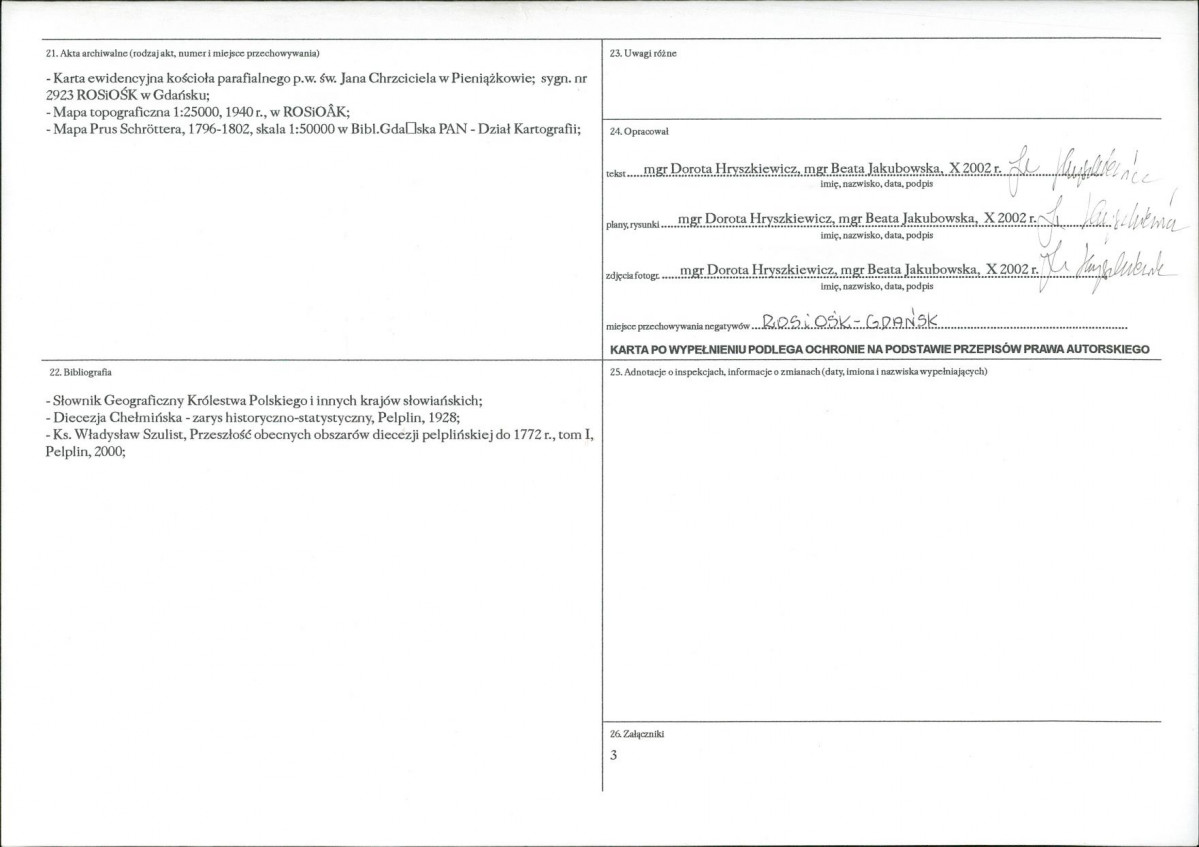This screenshot has width=1199, height=847.
Task: Click the section heading '21. Akta archiwalne'
Action: click(x=183, y=54)
